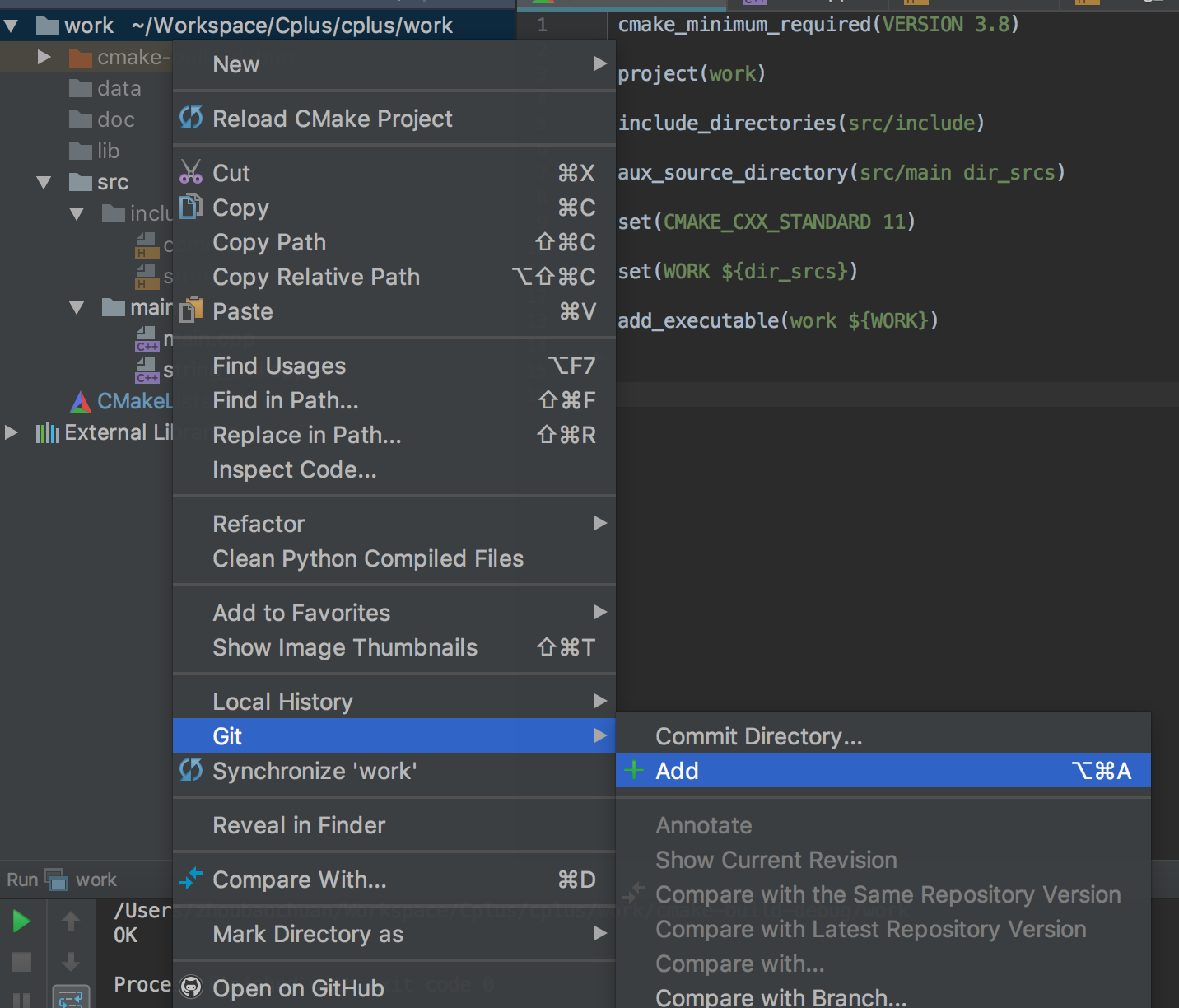Image resolution: width=1179 pixels, height=1008 pixels.
Task: Select the src folder in tree
Action: (x=99, y=182)
